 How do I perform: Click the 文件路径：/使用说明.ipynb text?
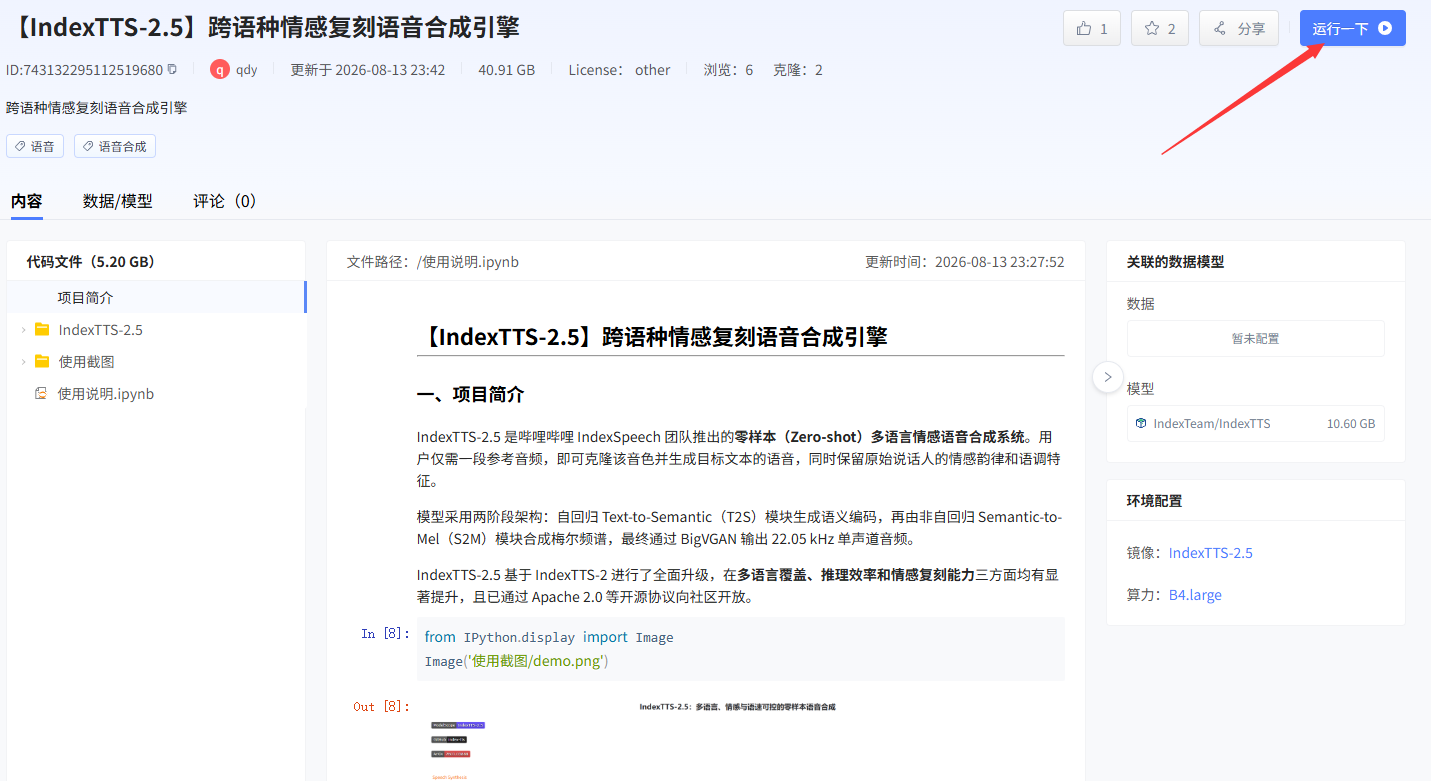(x=433, y=262)
